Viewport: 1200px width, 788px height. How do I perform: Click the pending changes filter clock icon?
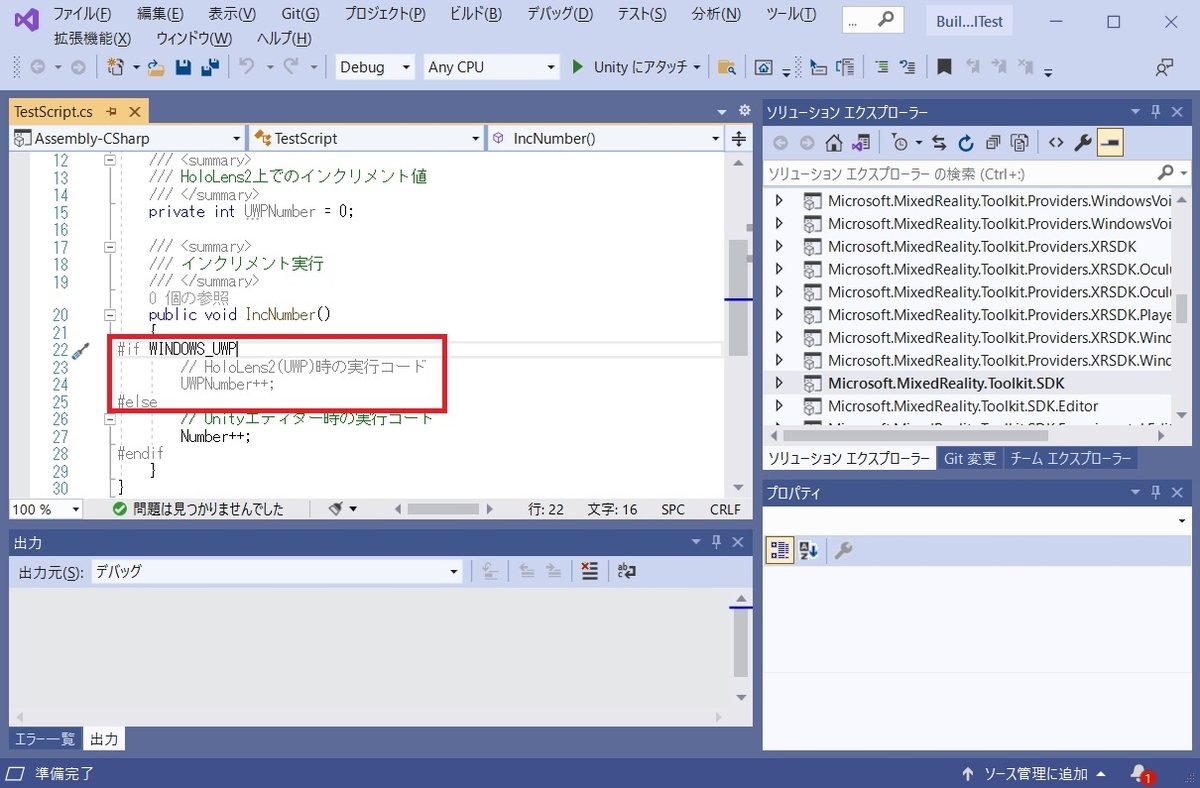pos(899,143)
